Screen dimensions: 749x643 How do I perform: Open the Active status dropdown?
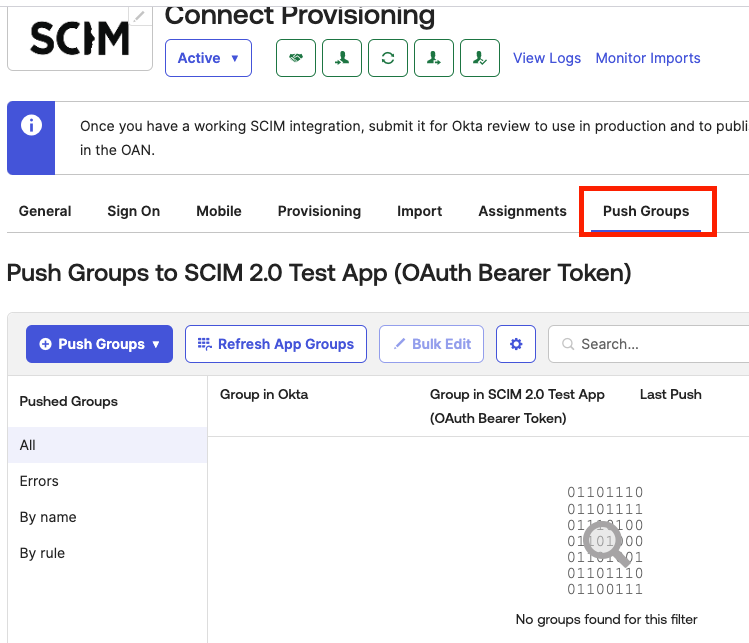208,58
